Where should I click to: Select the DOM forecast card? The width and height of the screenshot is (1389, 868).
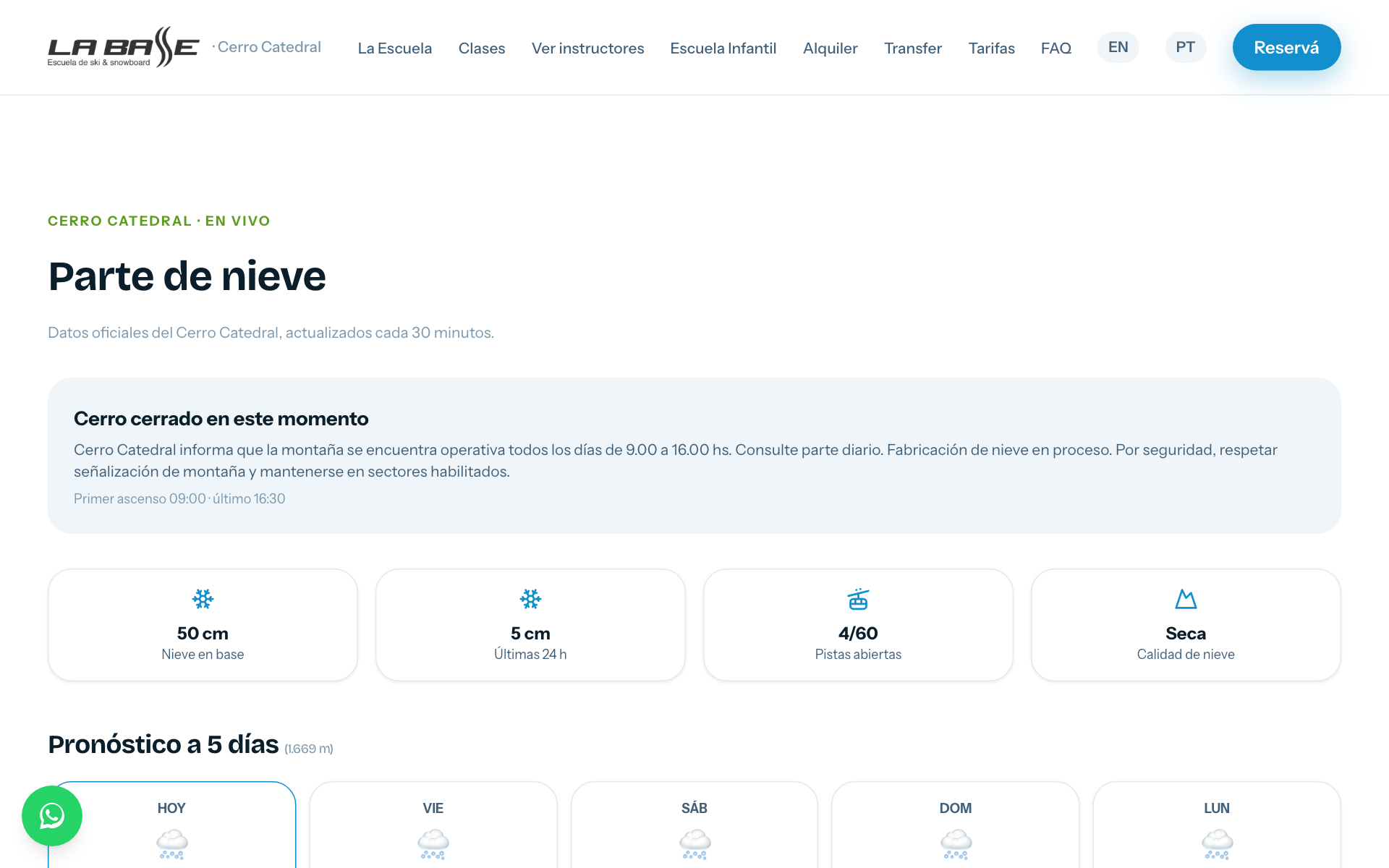(x=956, y=825)
